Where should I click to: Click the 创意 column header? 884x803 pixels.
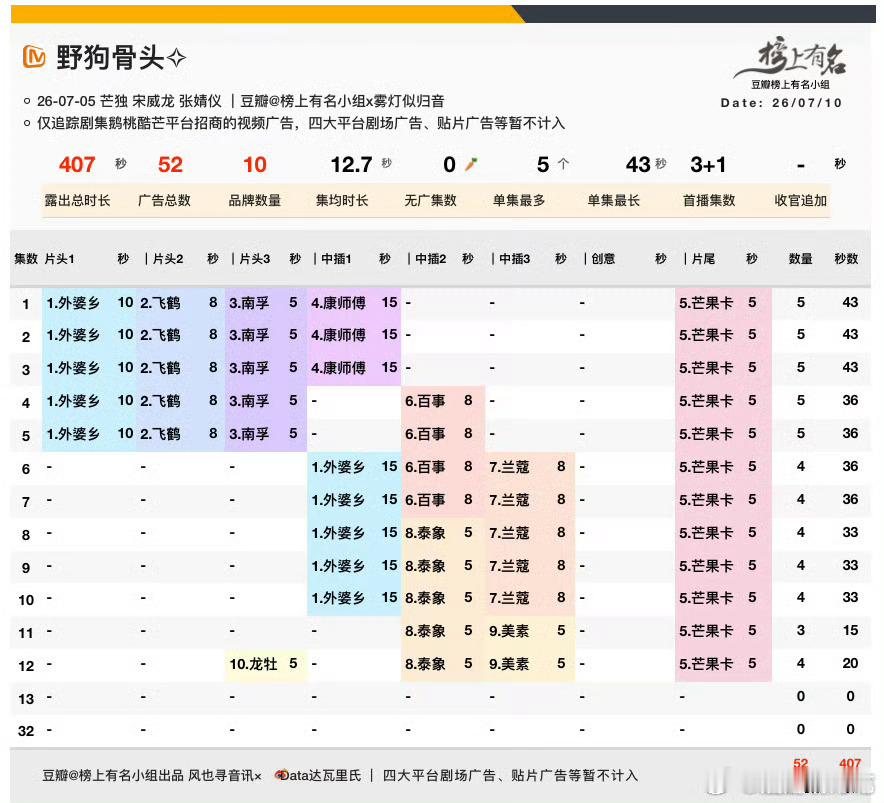[x=603, y=259]
